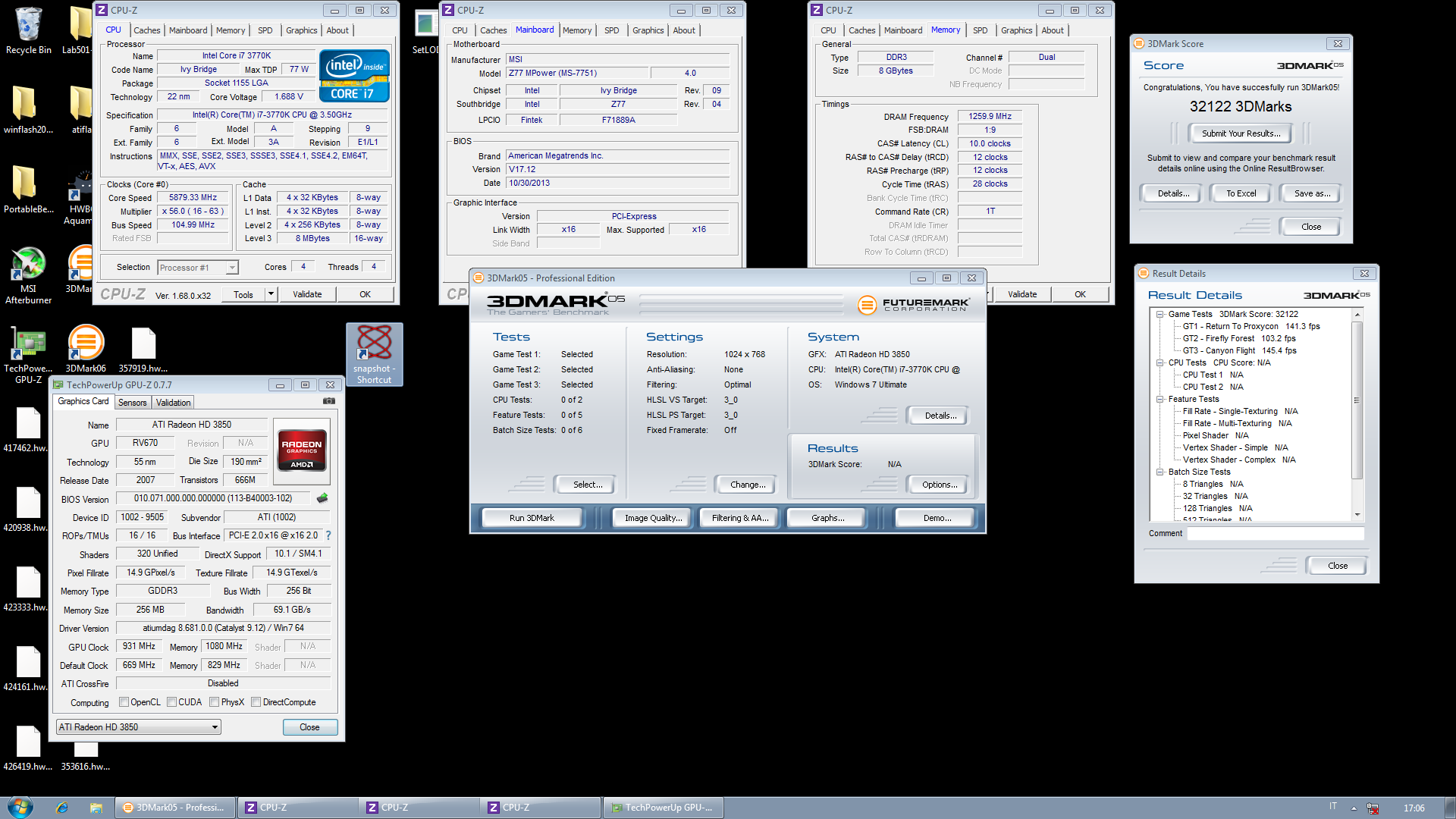
Task: Click the network tray icon
Action: click(1373, 808)
